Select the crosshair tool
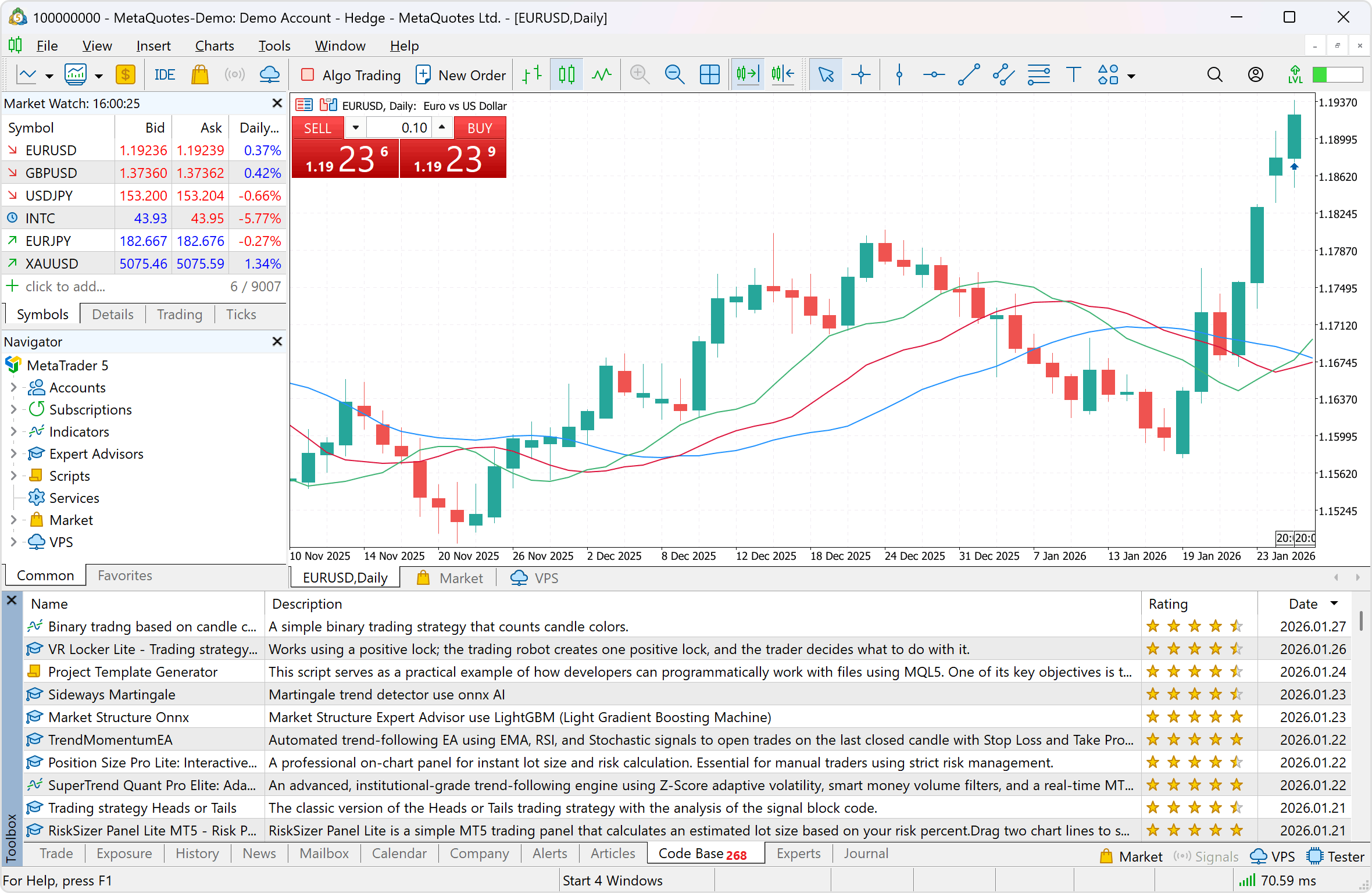 pos(860,75)
